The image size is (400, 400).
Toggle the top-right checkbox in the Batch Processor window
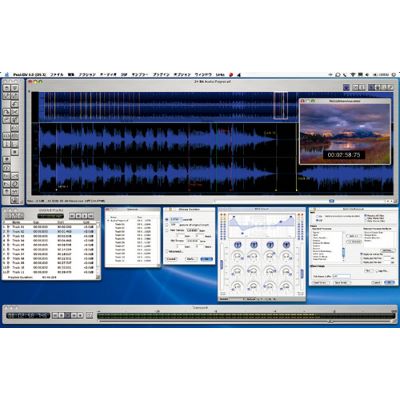pos(366,216)
